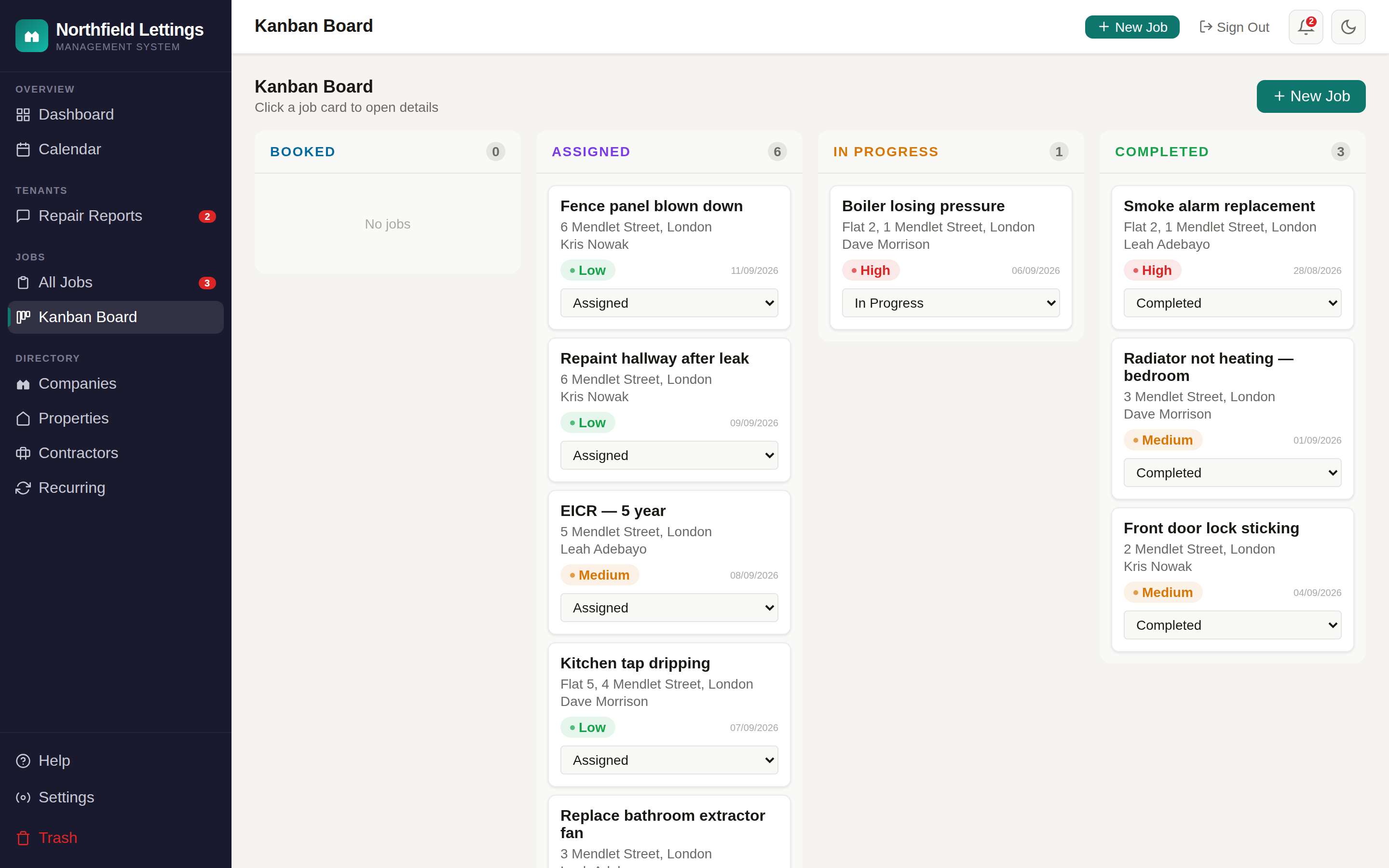Image resolution: width=1389 pixels, height=868 pixels.
Task: Click the Settings gear icon
Action: 23,798
